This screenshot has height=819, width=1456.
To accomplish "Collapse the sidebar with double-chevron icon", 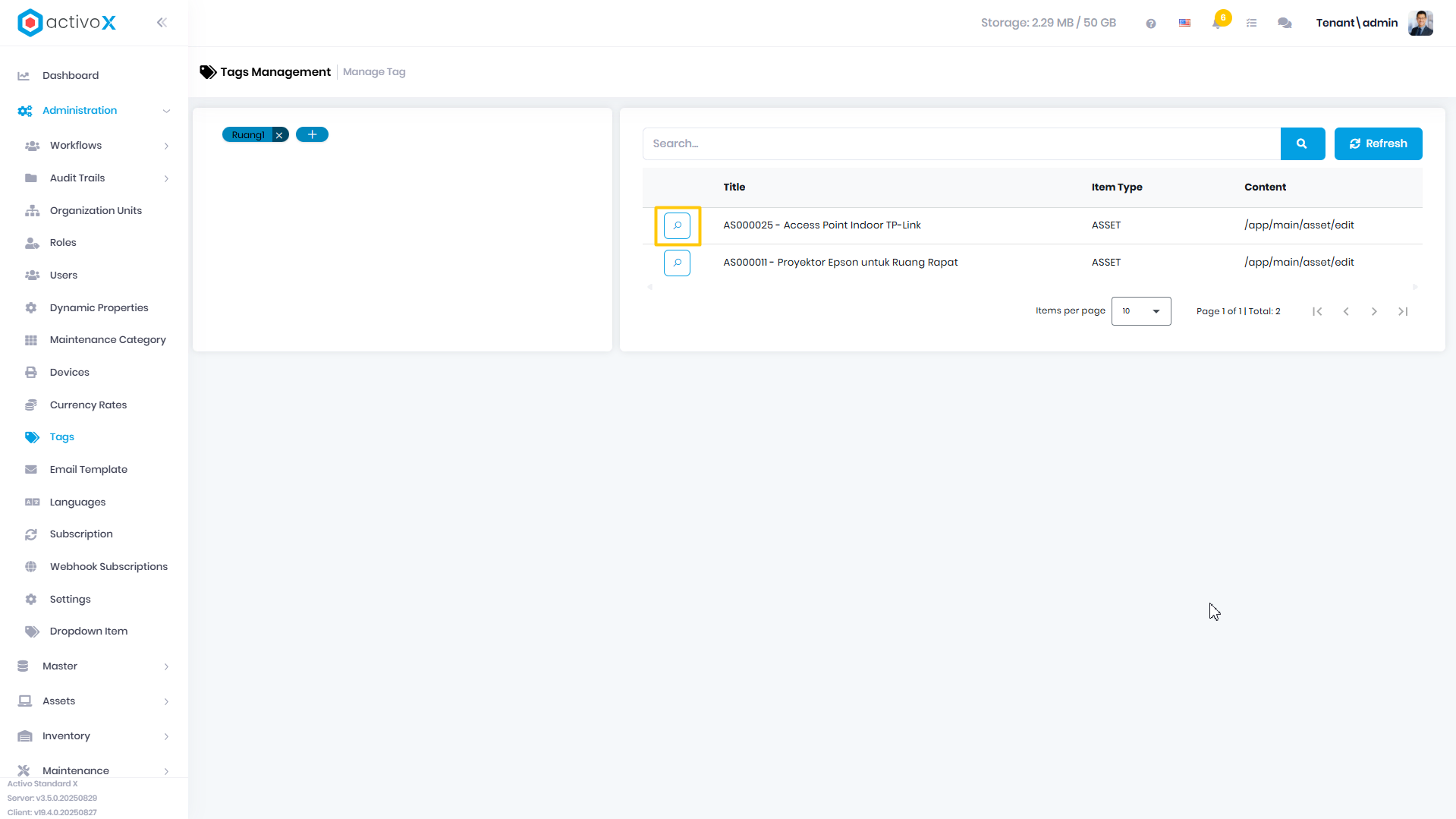I will (x=162, y=23).
